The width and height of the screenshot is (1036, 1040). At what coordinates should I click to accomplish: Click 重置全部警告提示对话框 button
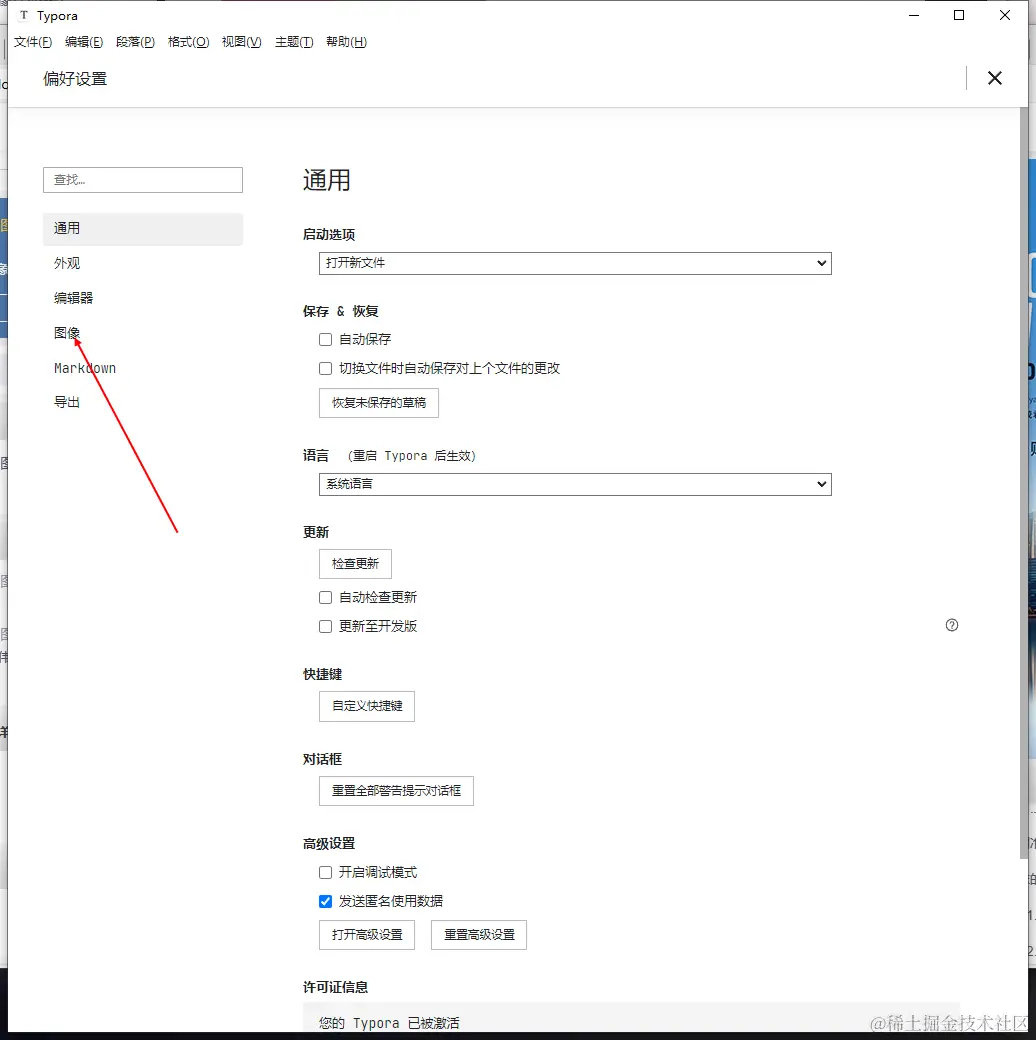tap(397, 791)
